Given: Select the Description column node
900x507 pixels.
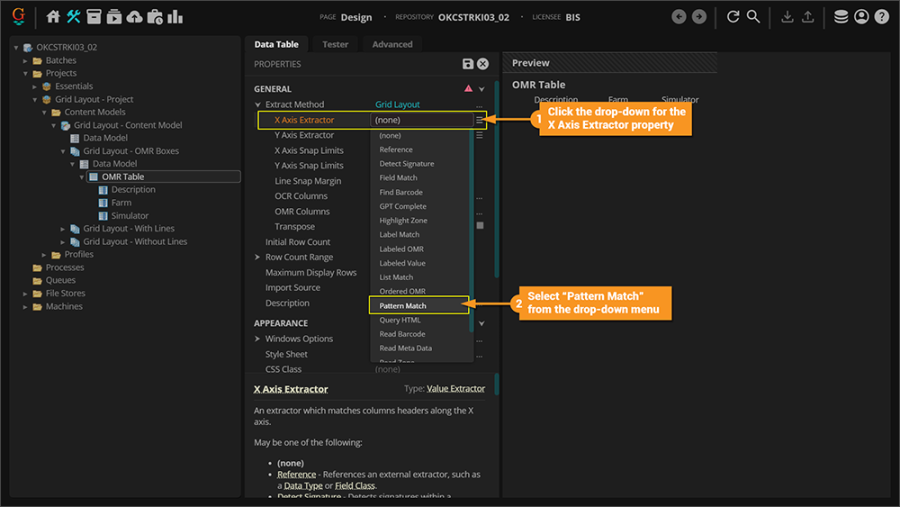Looking at the screenshot, I should coord(133,189).
